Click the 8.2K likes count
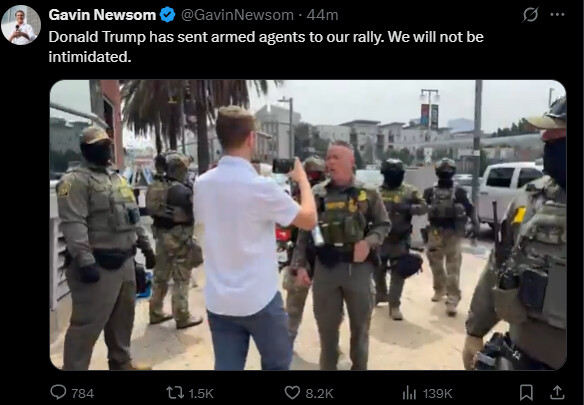584x405 pixels. tap(319, 393)
